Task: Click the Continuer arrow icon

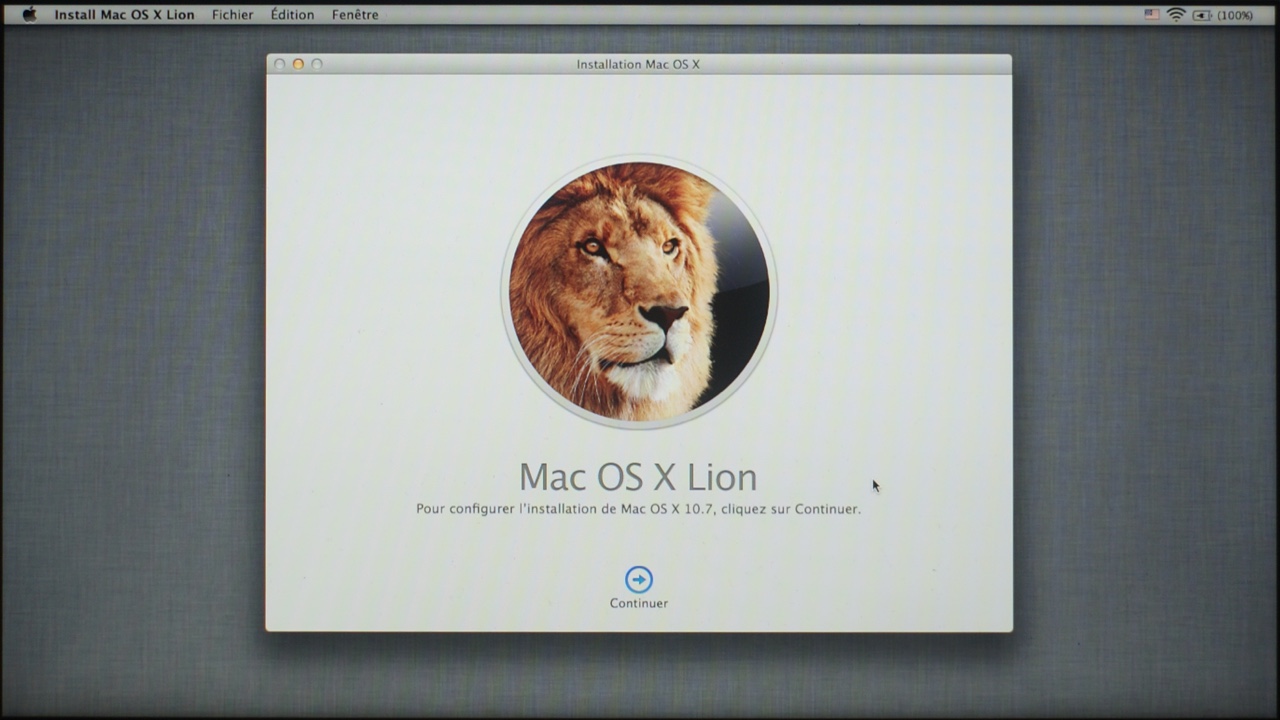Action: [639, 580]
